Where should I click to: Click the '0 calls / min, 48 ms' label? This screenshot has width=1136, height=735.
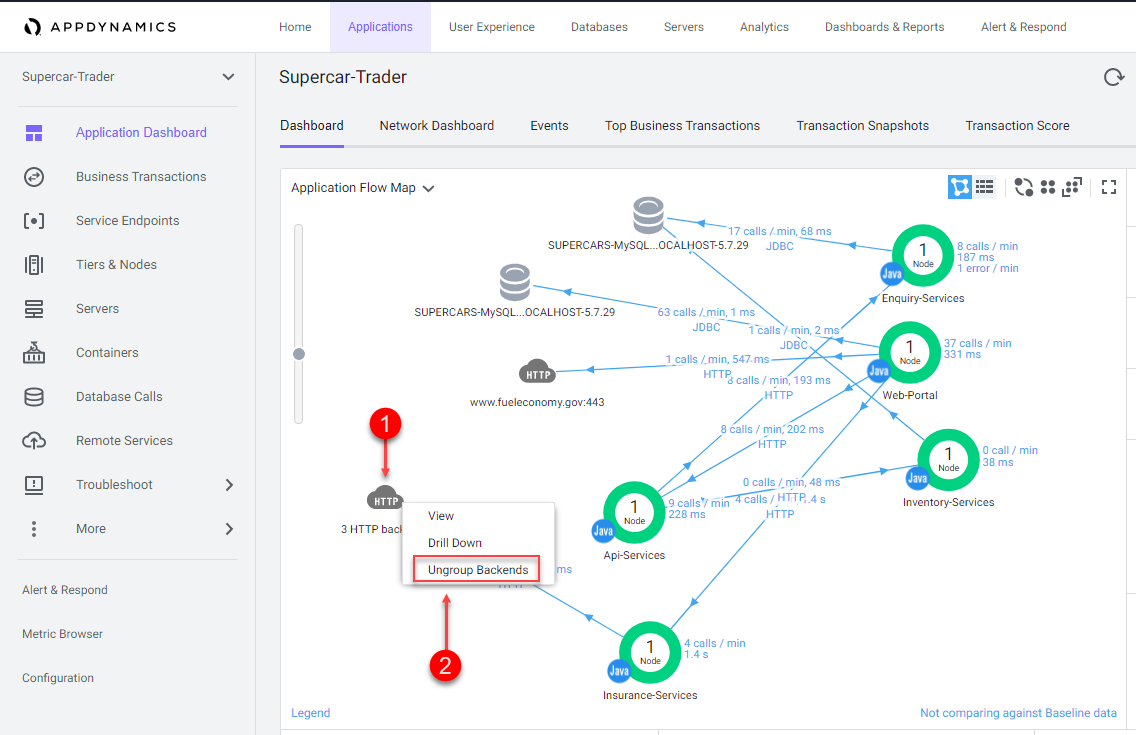(791, 482)
